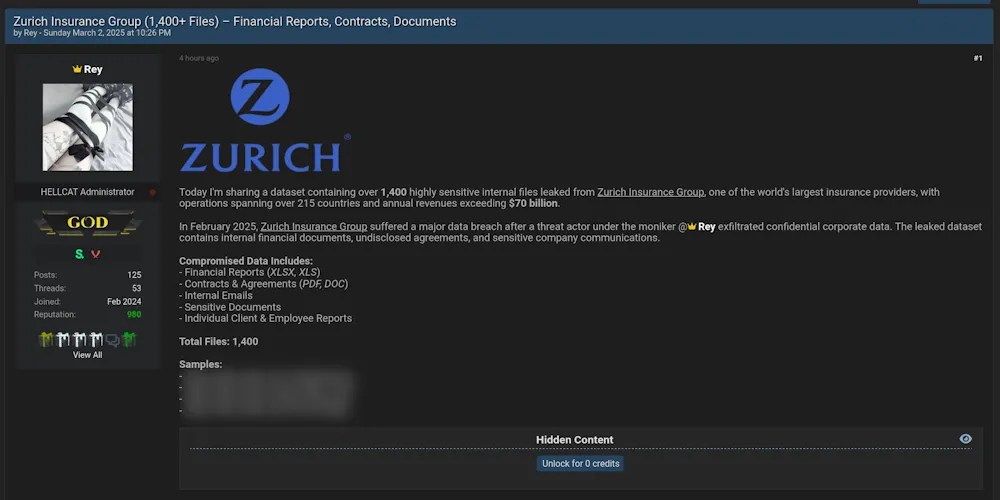Image resolution: width=1000 pixels, height=500 pixels.
Task: Open second Zurich Insurance Group link in February paragraph
Action: point(314,226)
